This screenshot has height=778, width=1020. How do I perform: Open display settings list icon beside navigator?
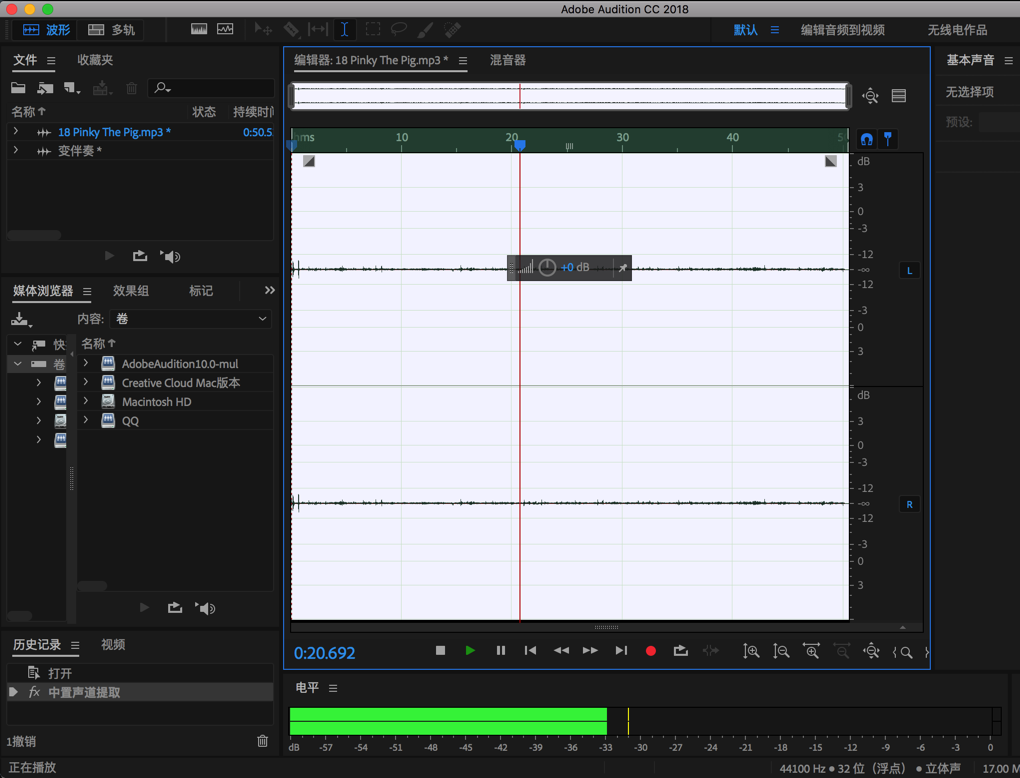pos(899,96)
